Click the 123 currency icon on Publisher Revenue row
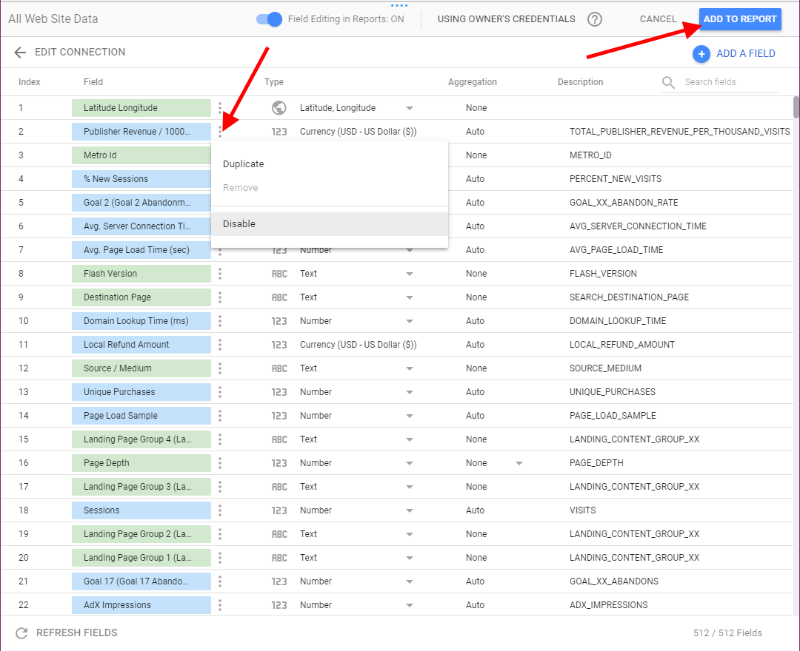 click(280, 131)
